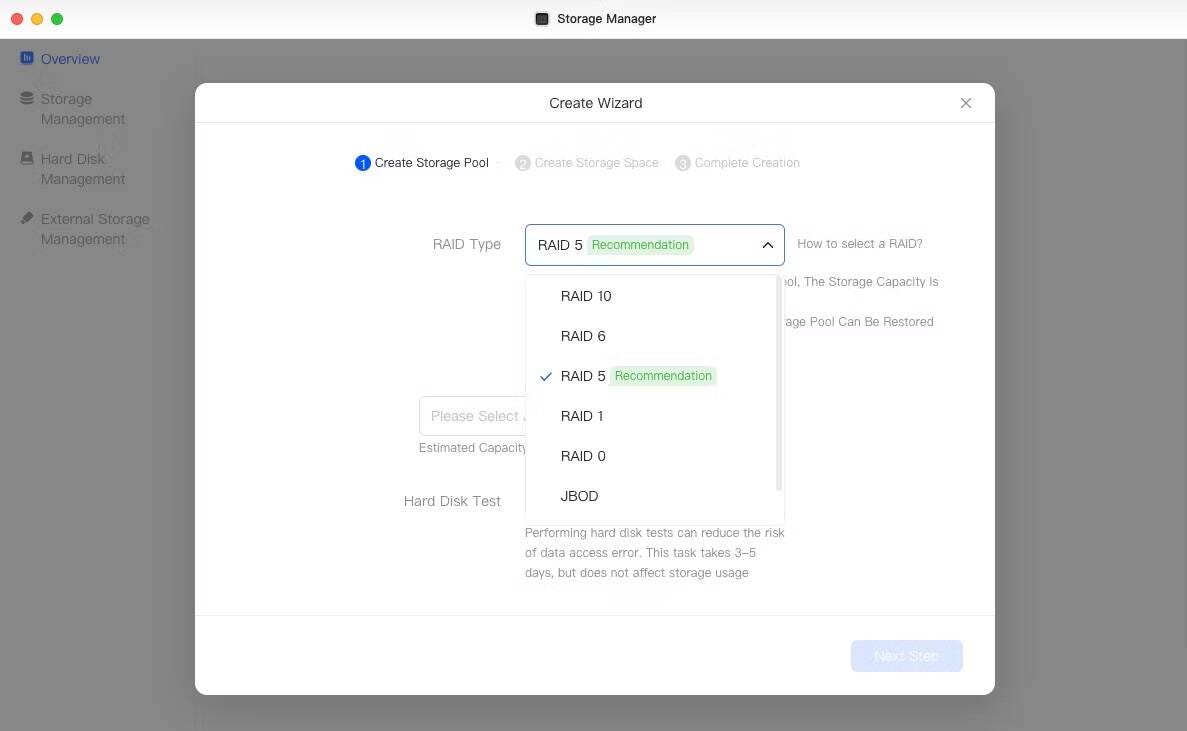Click the Hard Disk Management icon
Screen dimensions: 1187x731
[x=27, y=158]
